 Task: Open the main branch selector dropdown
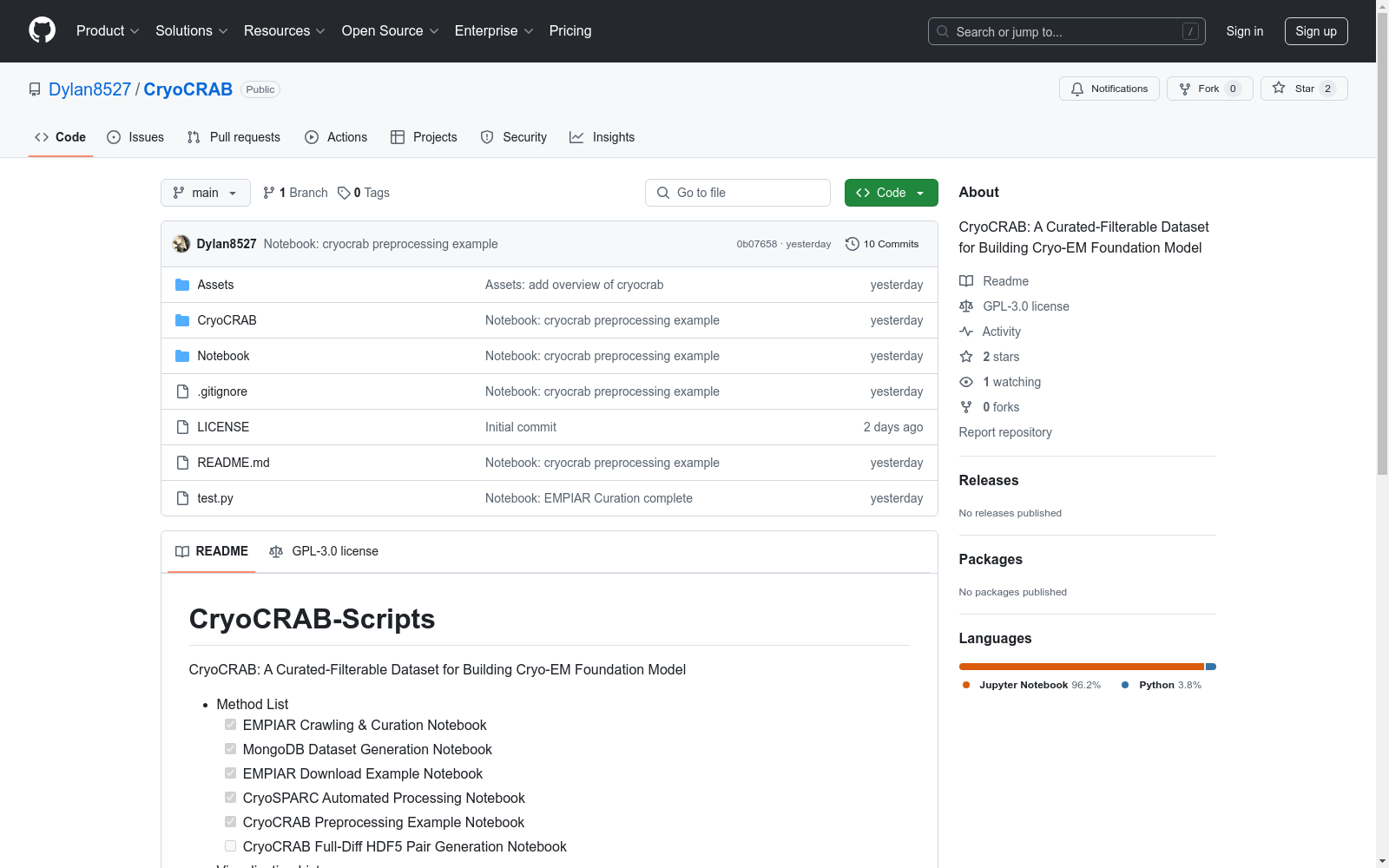click(x=206, y=193)
